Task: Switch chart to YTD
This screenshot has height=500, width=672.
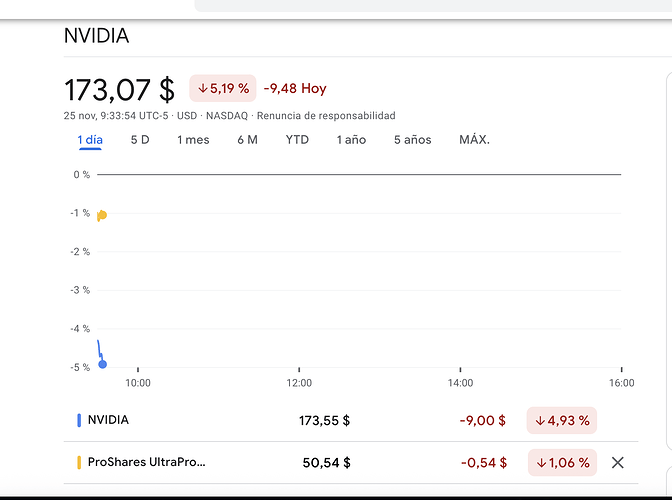Action: click(x=297, y=140)
